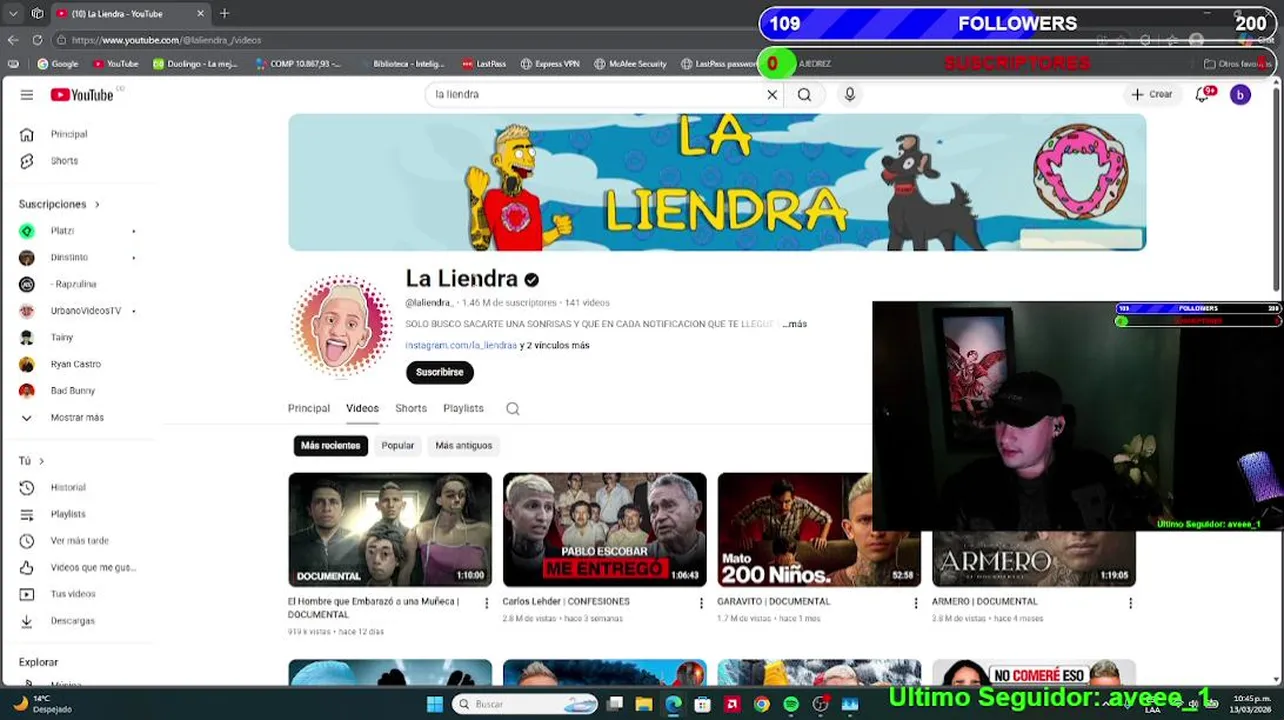This screenshot has width=1284, height=720.
Task: Open the YouTube hamburger guide menu
Action: (27, 95)
